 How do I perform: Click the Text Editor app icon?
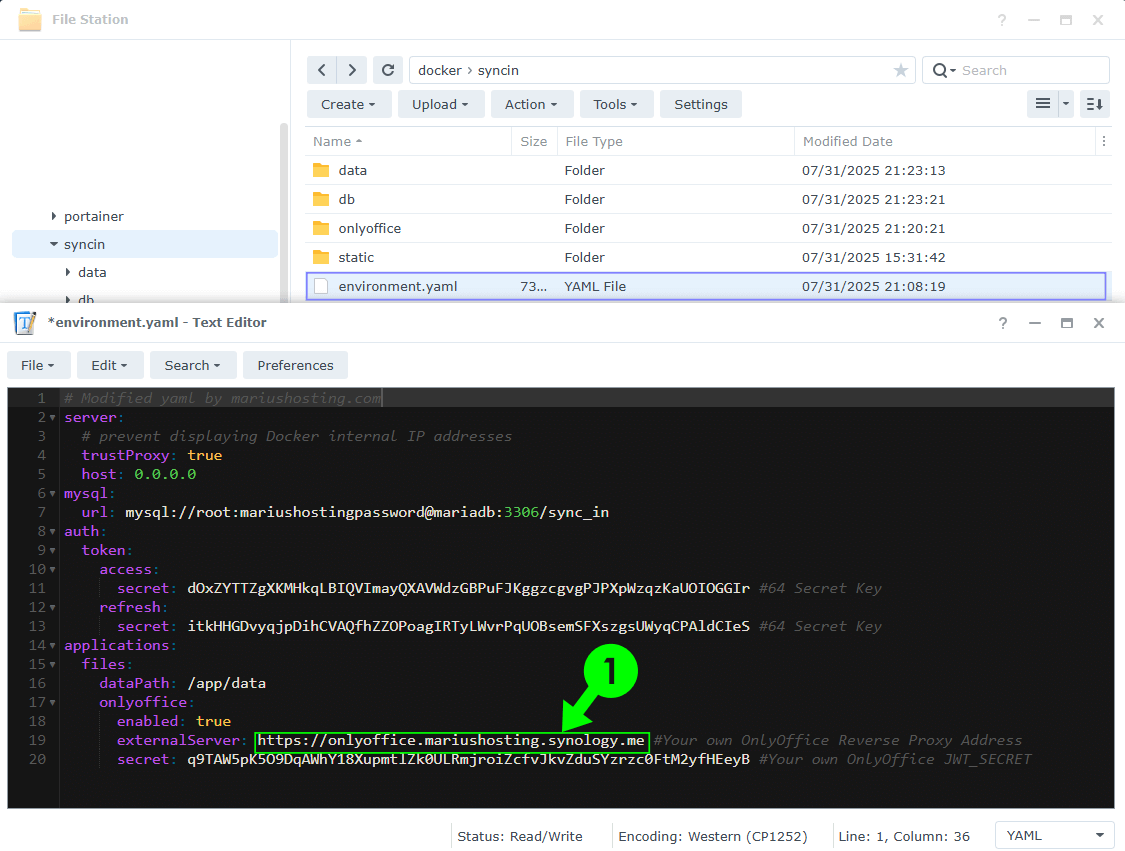pyautogui.click(x=25, y=323)
